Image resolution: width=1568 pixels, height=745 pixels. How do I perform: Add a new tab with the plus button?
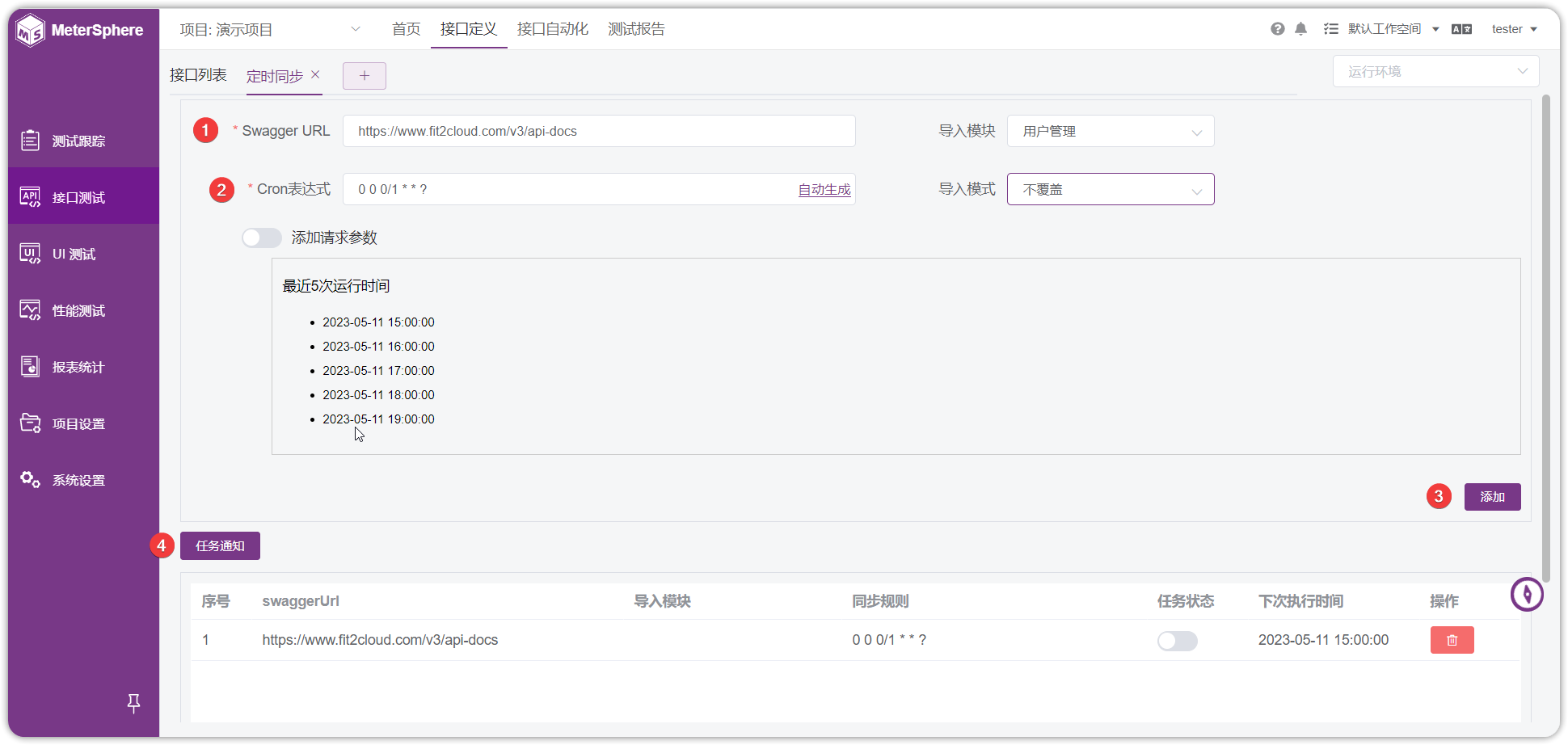pos(365,76)
